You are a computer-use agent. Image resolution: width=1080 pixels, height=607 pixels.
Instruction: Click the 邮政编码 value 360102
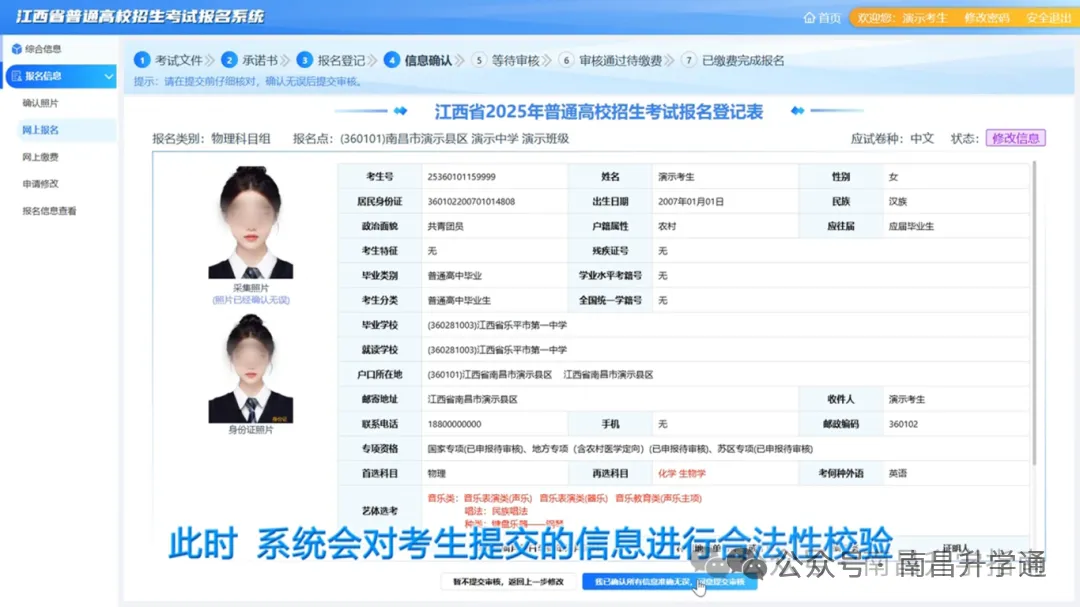click(x=903, y=424)
